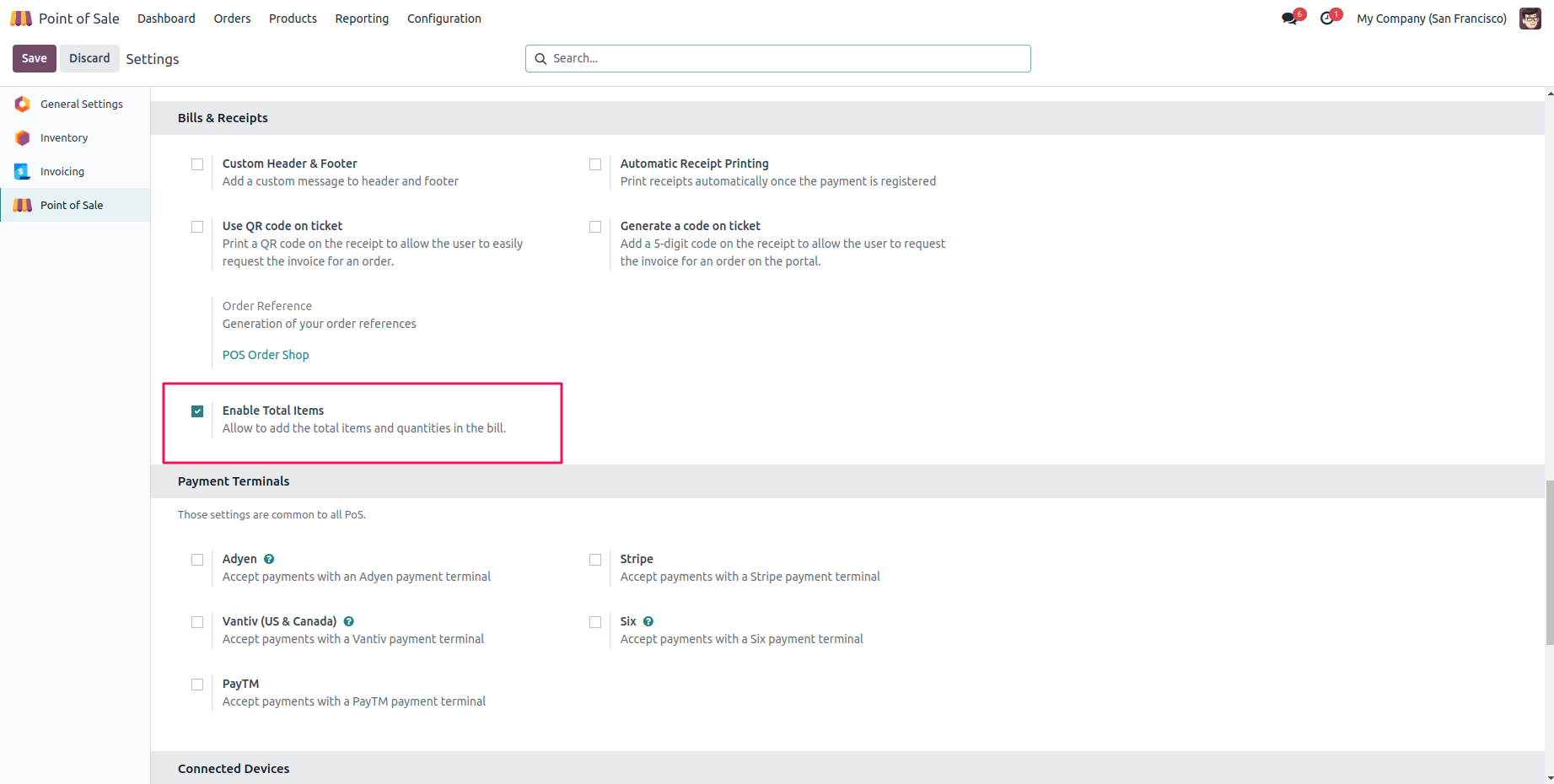The height and width of the screenshot is (784, 1554).
Task: Enable Custom Header & Footer checkbox
Action: coord(197,164)
